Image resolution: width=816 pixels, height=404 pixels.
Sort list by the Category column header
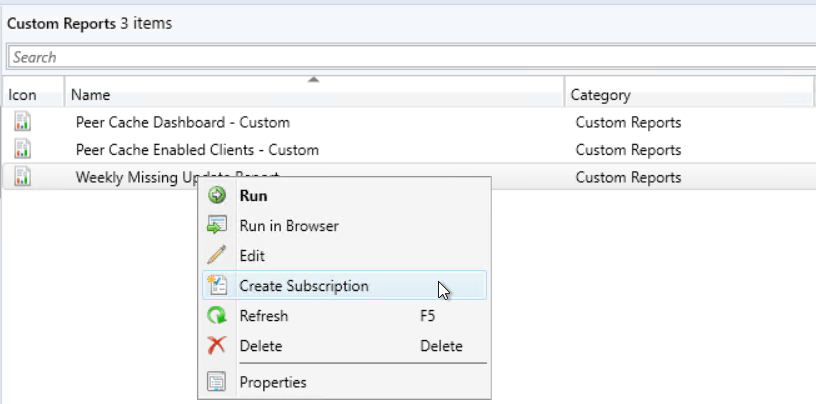point(600,95)
